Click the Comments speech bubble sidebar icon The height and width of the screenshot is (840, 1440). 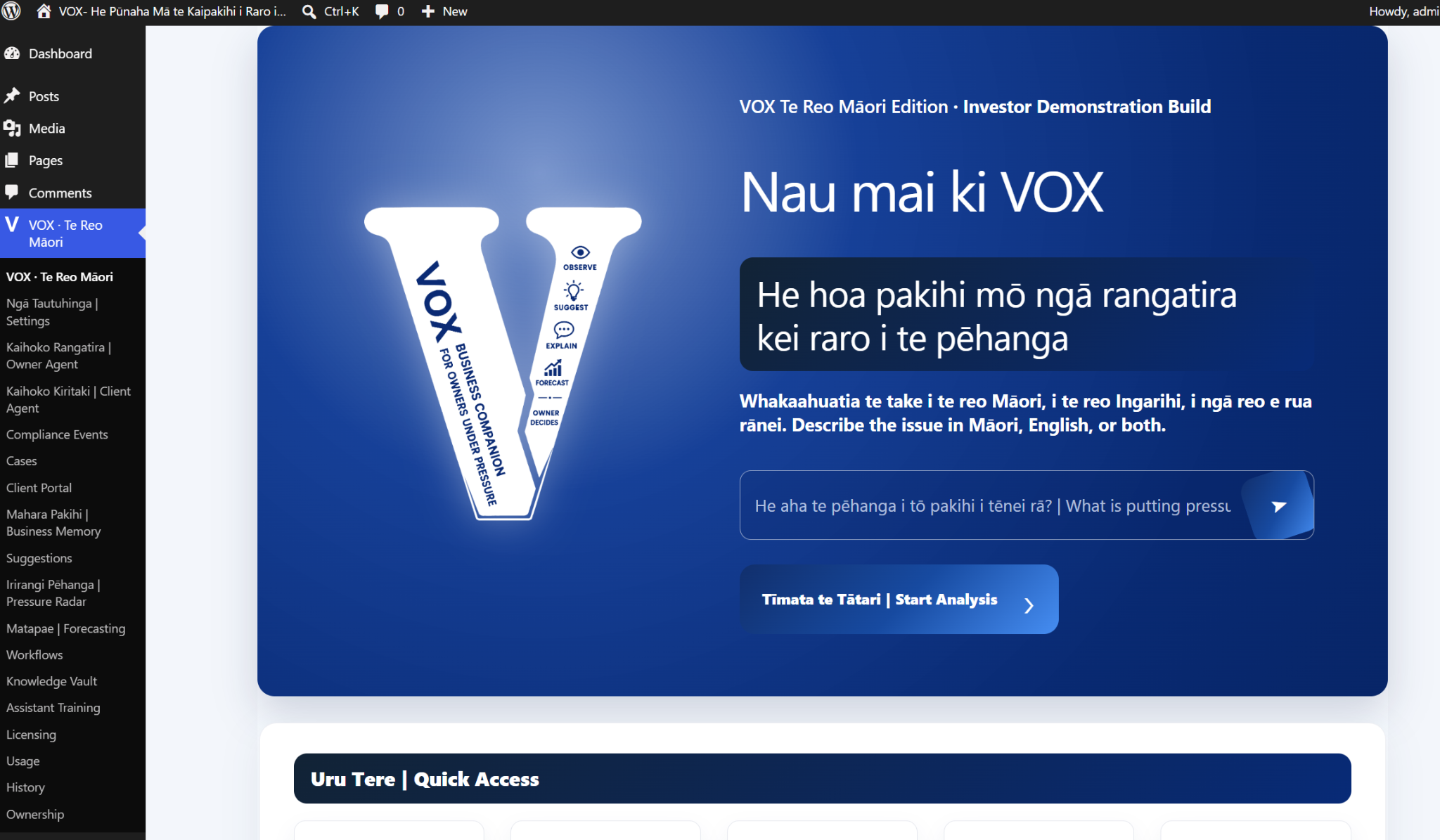[x=12, y=192]
